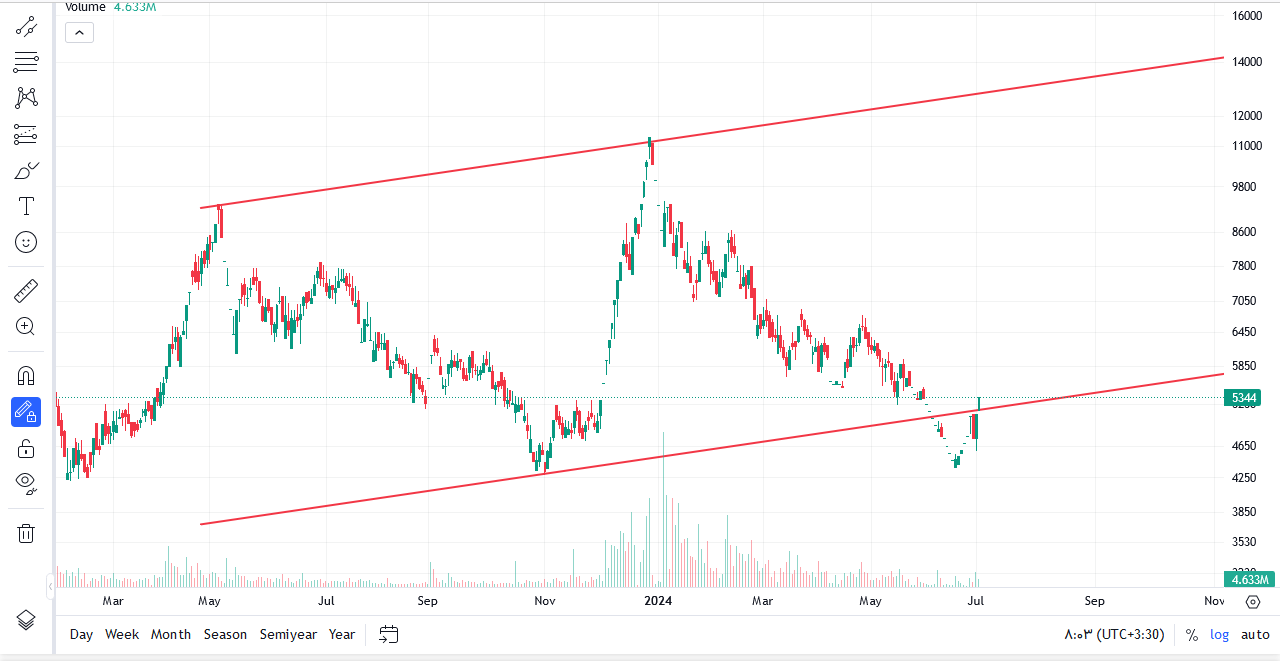This screenshot has width=1280, height=661.
Task: Click the 5344 current price label
Action: pyautogui.click(x=1242, y=398)
